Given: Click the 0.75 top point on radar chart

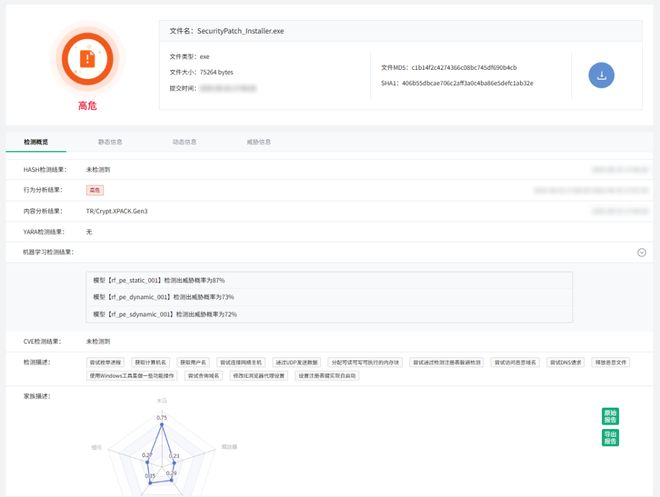Looking at the screenshot, I should point(159,424).
